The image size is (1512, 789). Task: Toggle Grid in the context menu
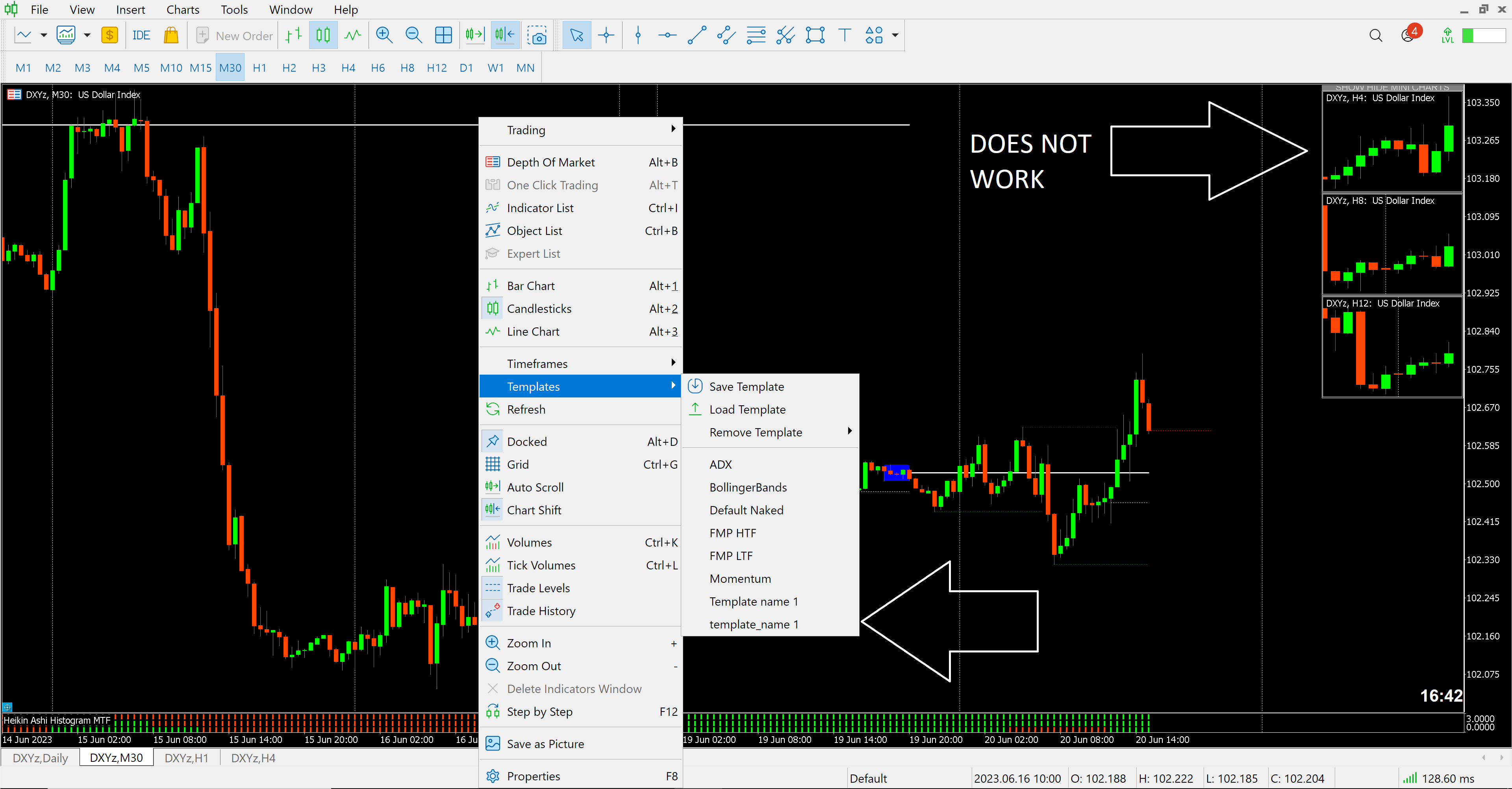pos(518,464)
